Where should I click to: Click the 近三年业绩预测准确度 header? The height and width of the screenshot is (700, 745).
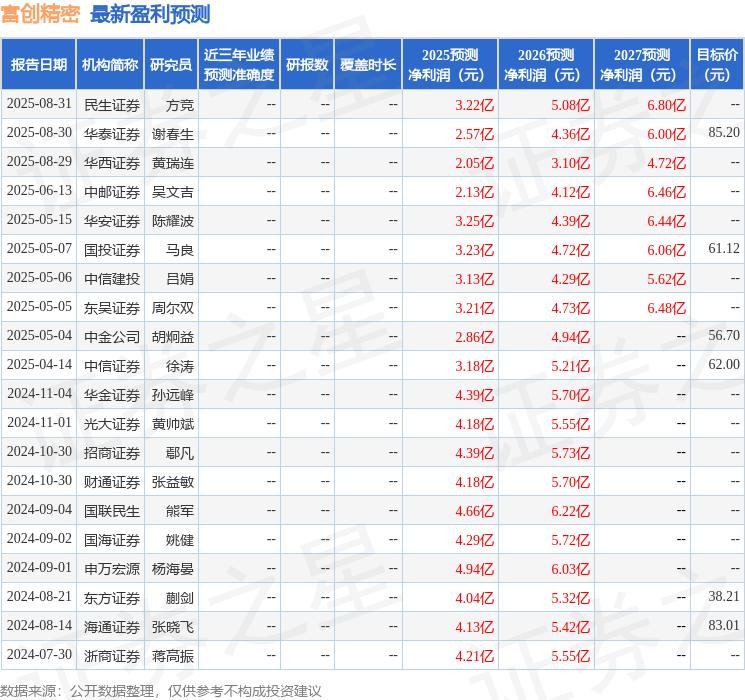click(x=239, y=64)
